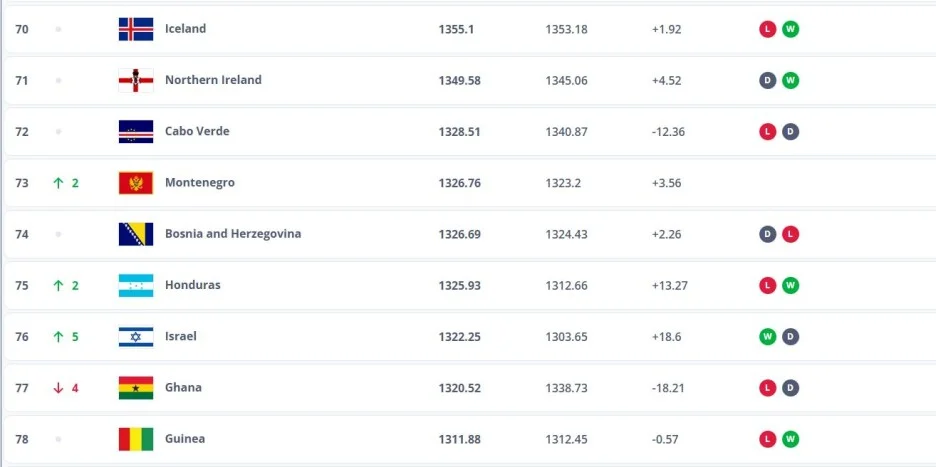Click Northern Ireland's grey D result badge
The width and height of the screenshot is (936, 467).
click(768, 80)
